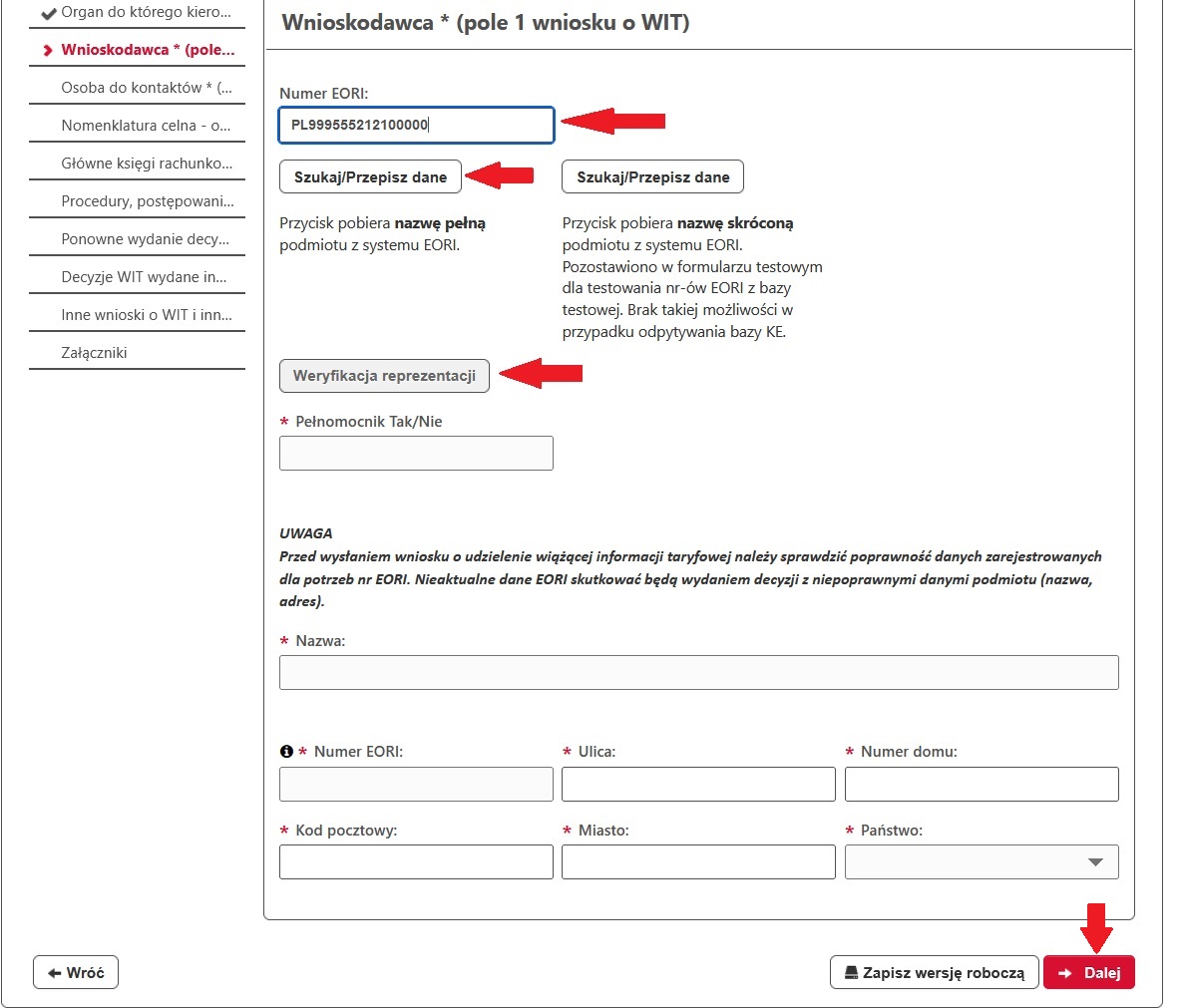Select Główne księgi rachunkowe sidebar item
1185x1008 pixels.
point(146,164)
